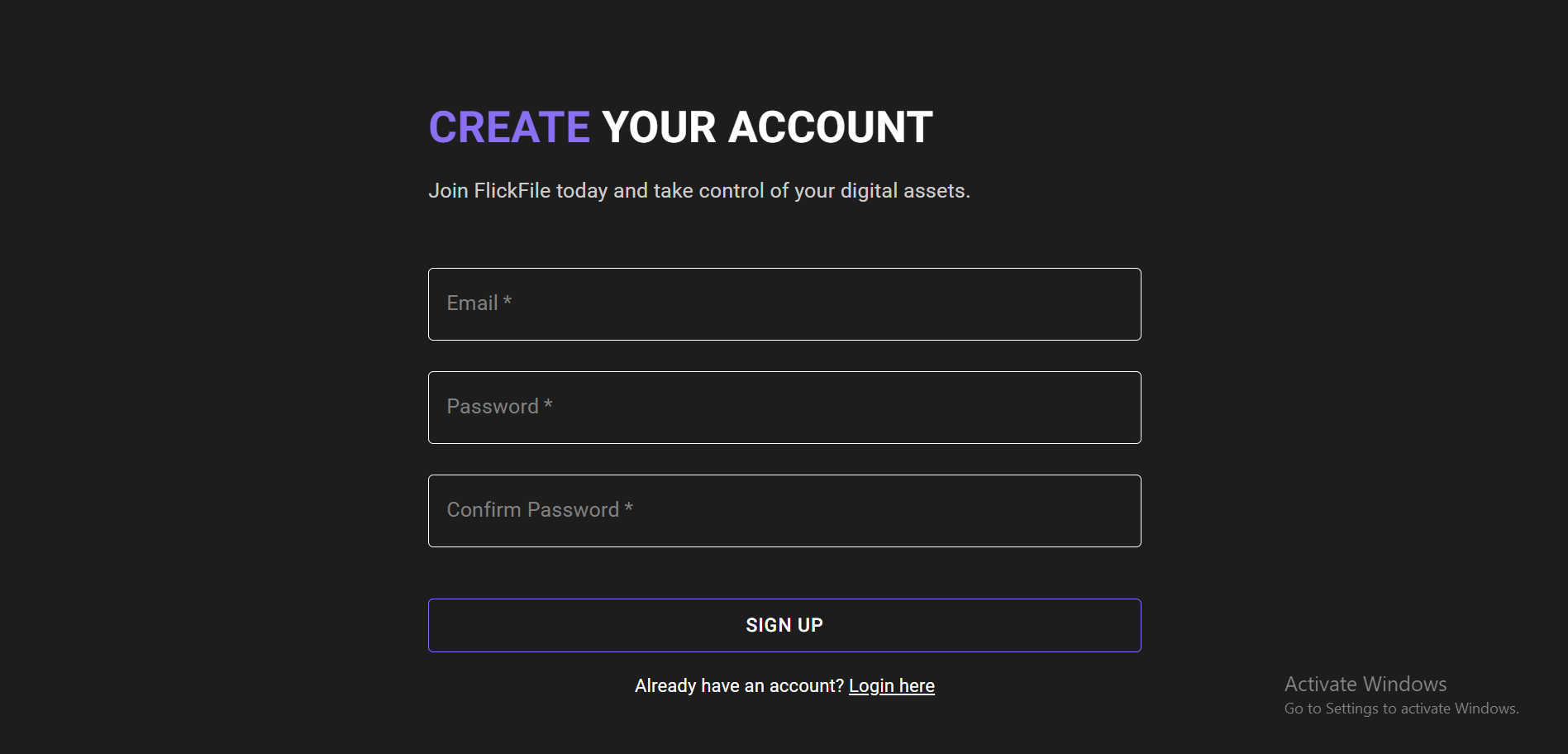Click the word "YOUR" in heading

pos(659,127)
